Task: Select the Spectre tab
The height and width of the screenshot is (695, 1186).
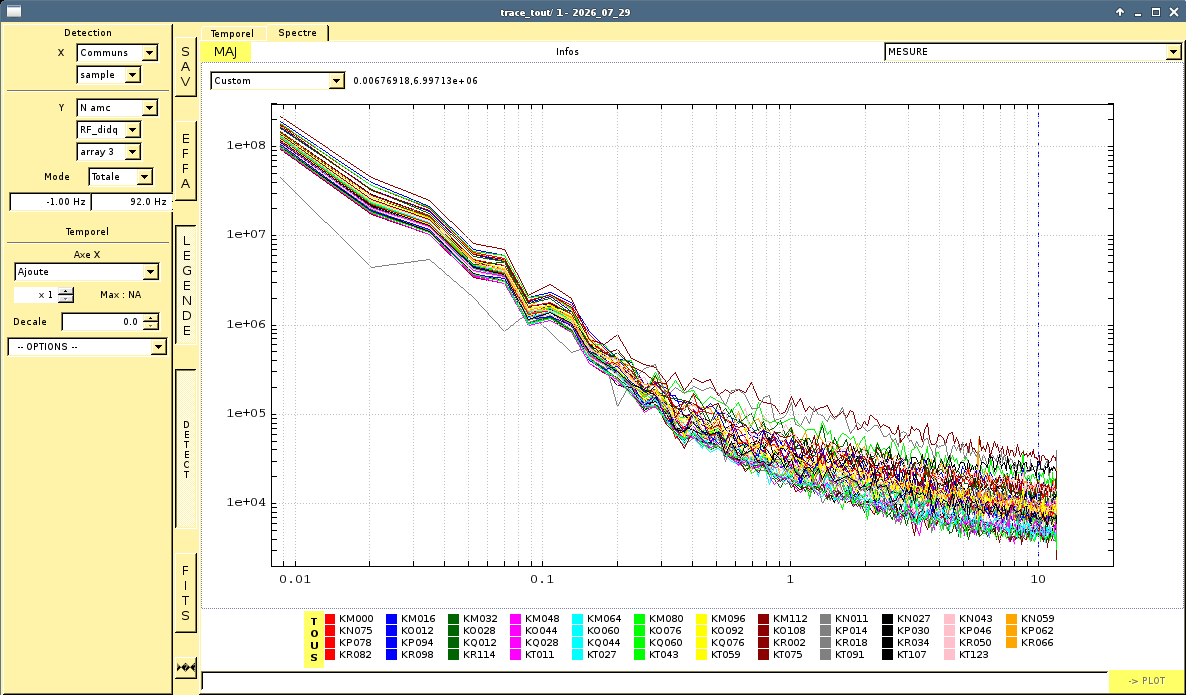Action: [297, 33]
